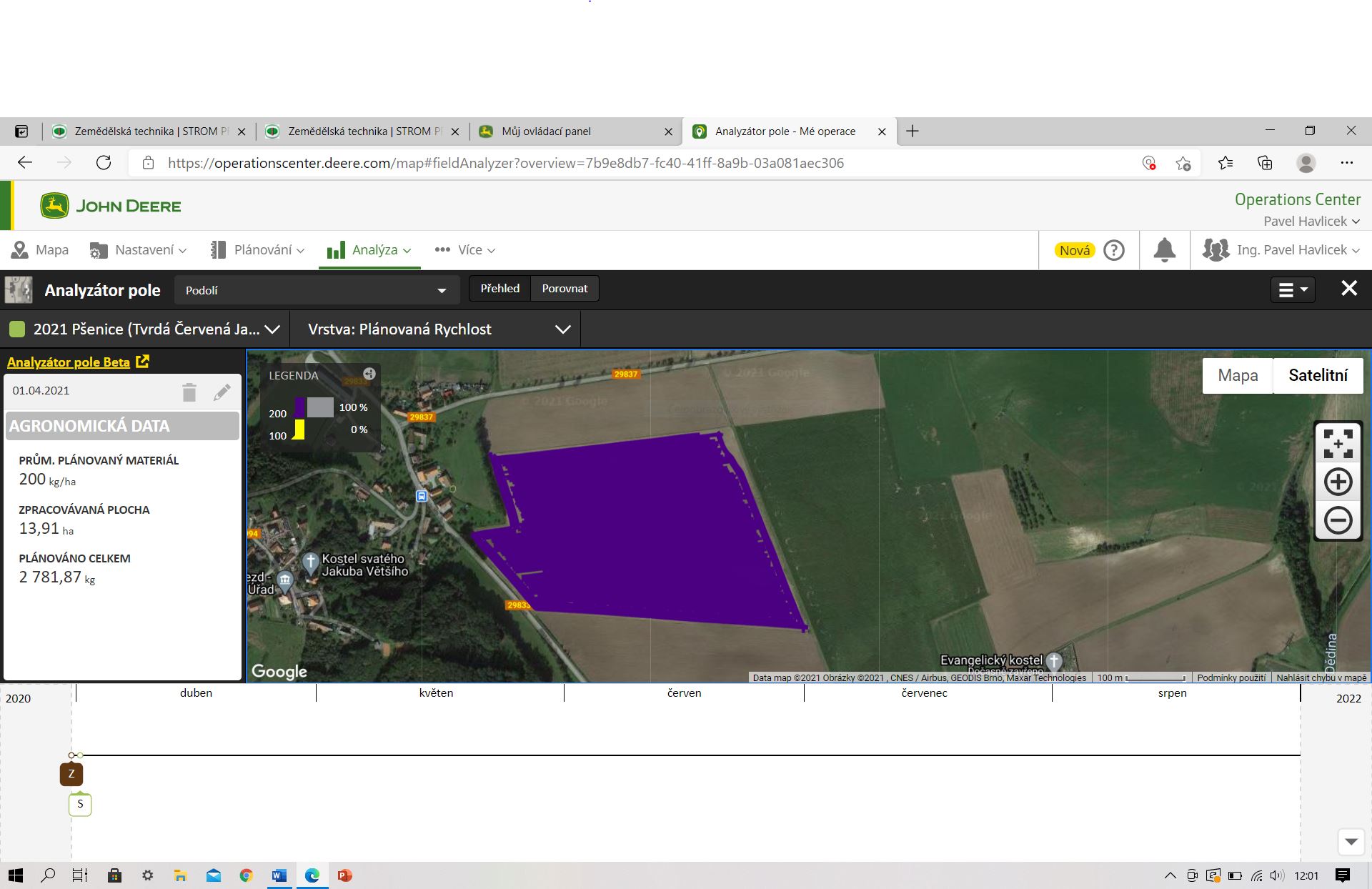This screenshot has height=889, width=1372.
Task: Open the help question mark icon
Action: click(x=1113, y=250)
